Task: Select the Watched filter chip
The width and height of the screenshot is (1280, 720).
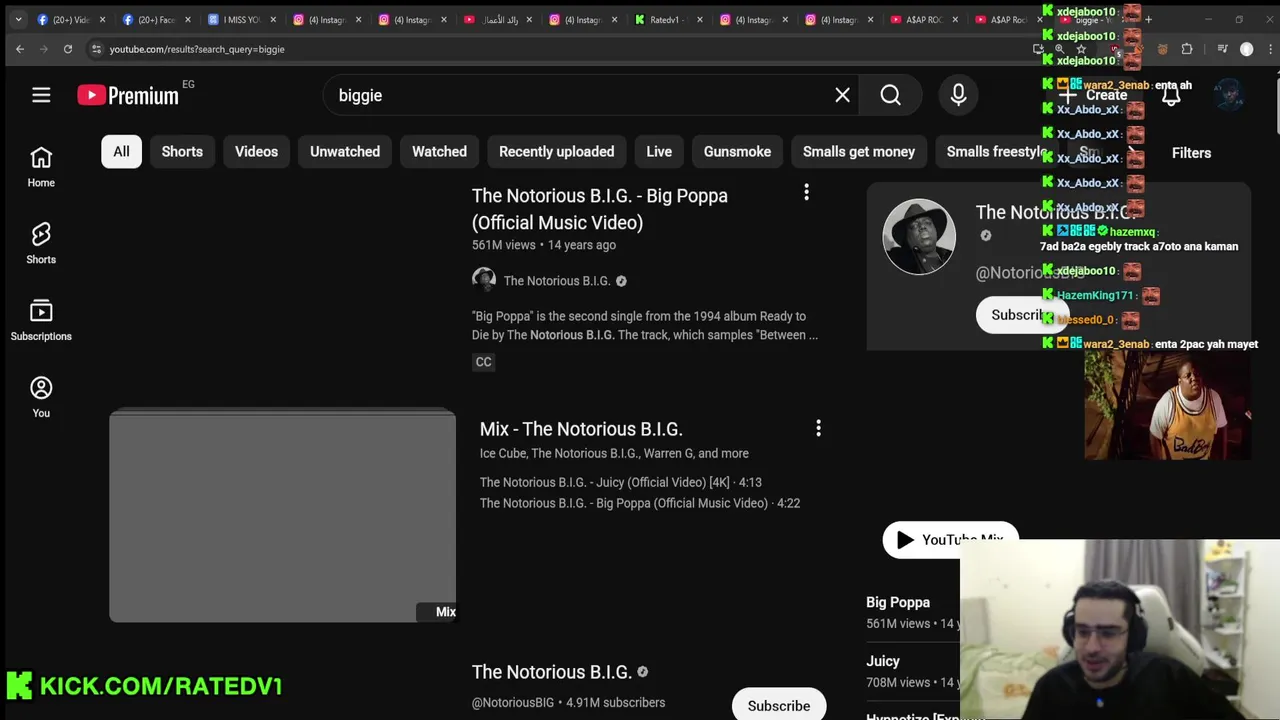Action: (x=439, y=152)
